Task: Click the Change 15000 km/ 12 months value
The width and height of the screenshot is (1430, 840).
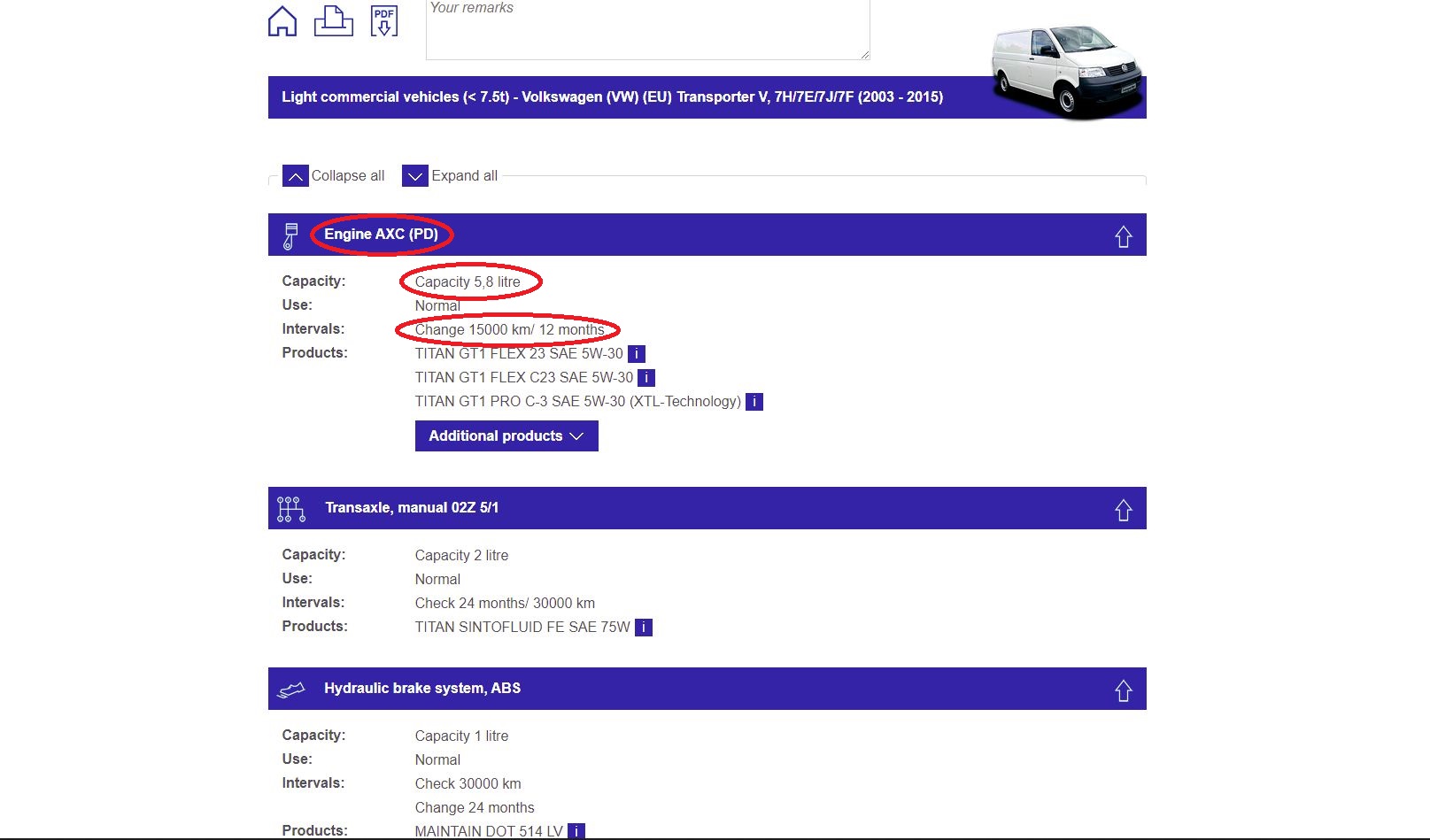Action: coord(509,329)
